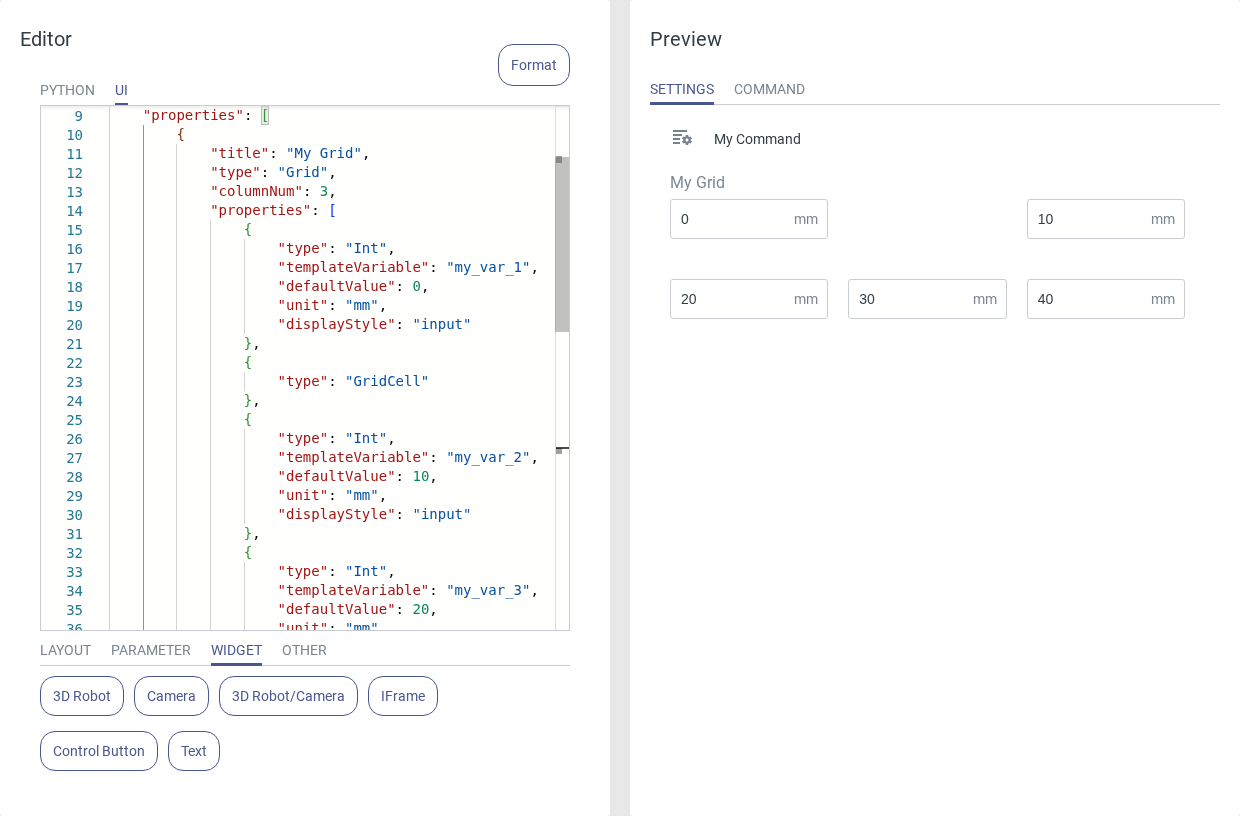The image size is (1240, 816).
Task: Click the Format button
Action: click(x=533, y=65)
